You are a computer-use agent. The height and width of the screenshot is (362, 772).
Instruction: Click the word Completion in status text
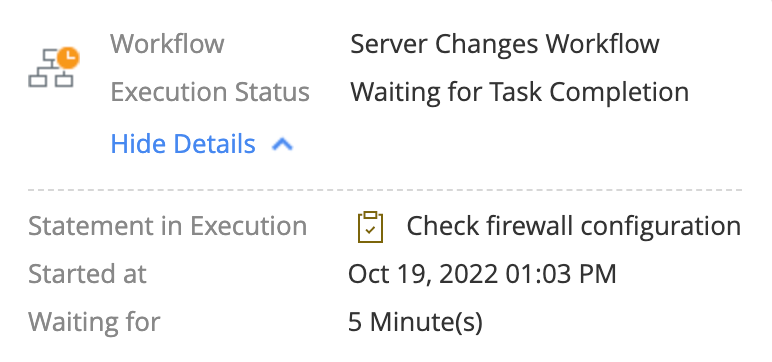pyautogui.click(x=619, y=92)
